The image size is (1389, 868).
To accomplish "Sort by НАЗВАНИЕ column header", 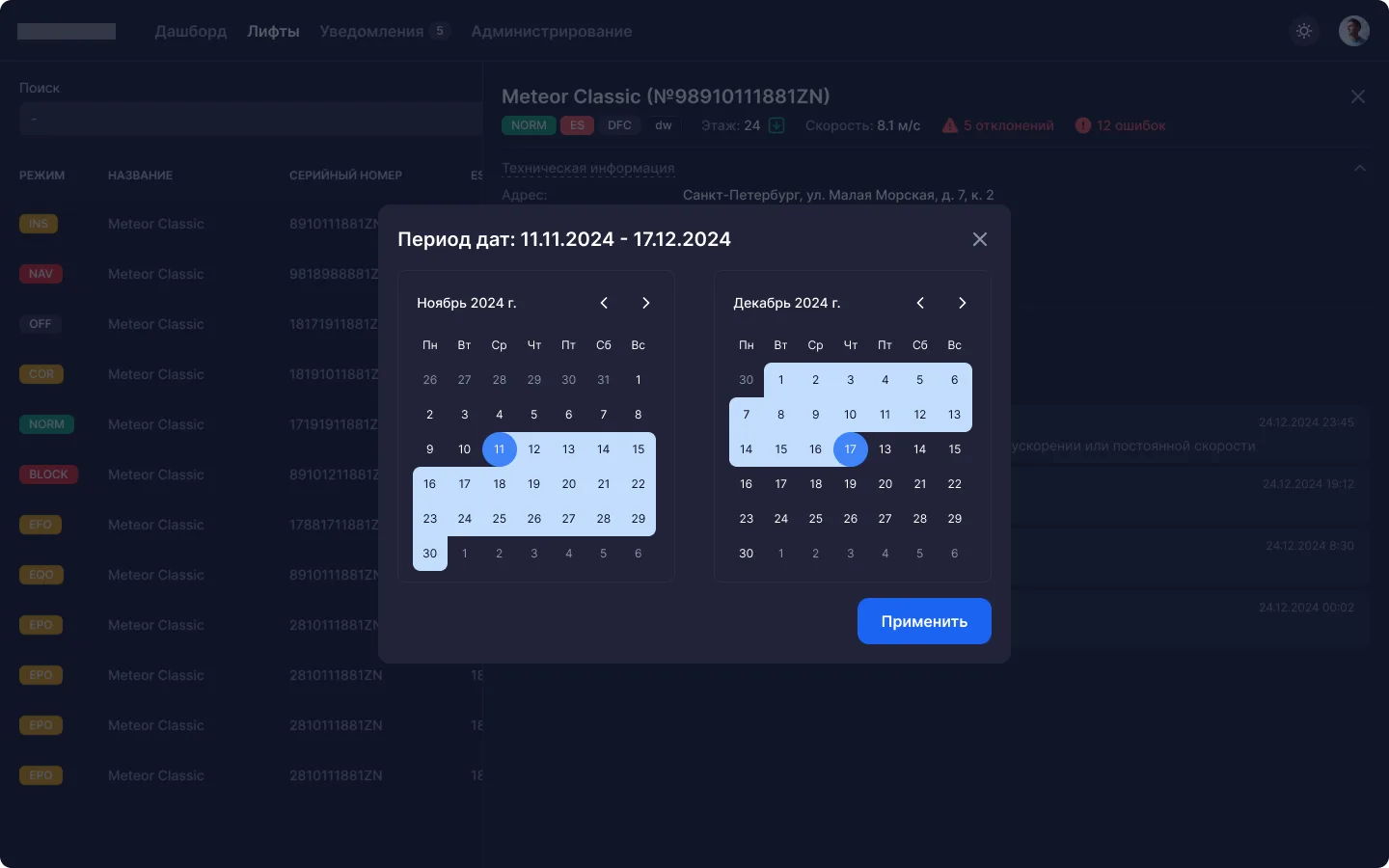I will (140, 176).
